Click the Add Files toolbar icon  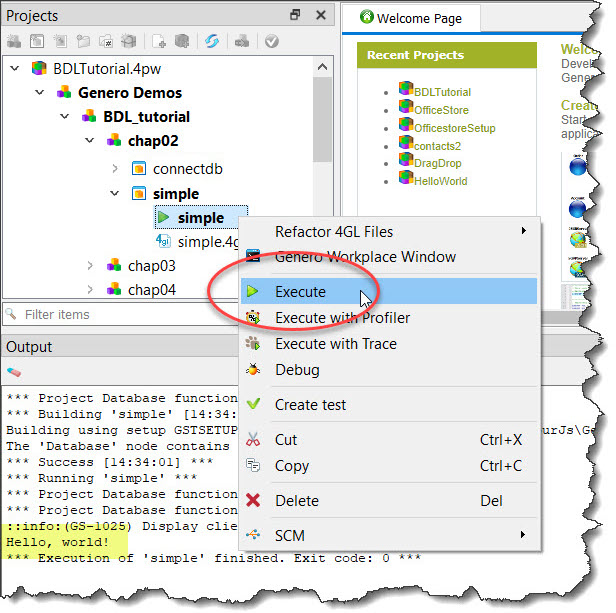click(x=159, y=41)
